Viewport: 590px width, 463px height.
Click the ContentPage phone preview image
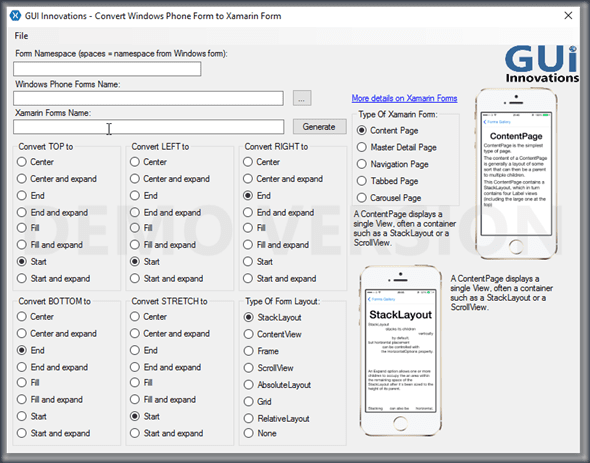pos(516,174)
